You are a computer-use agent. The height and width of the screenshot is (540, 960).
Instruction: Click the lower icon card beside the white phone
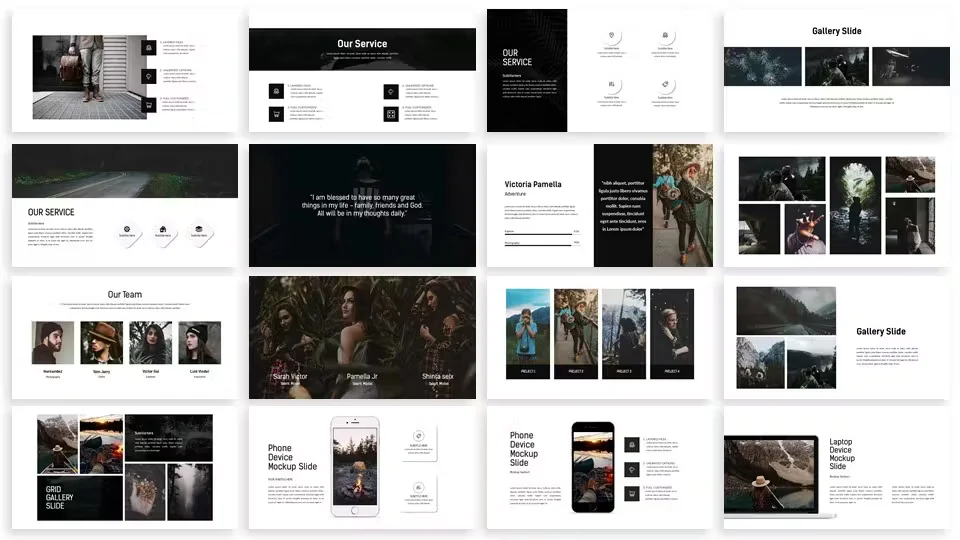tap(419, 493)
